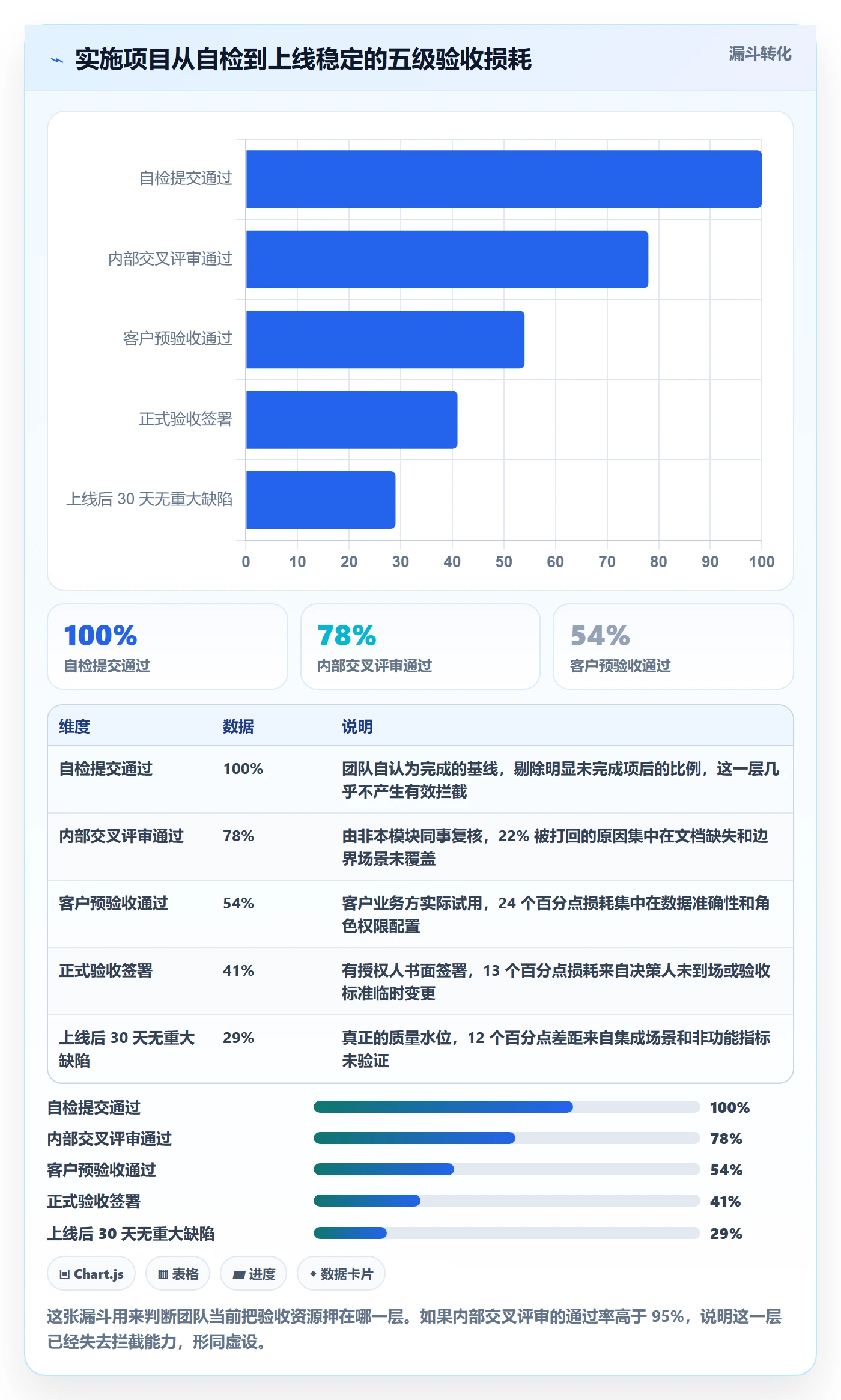Click the 正式验收签署 chart bar

pyautogui.click(x=351, y=419)
